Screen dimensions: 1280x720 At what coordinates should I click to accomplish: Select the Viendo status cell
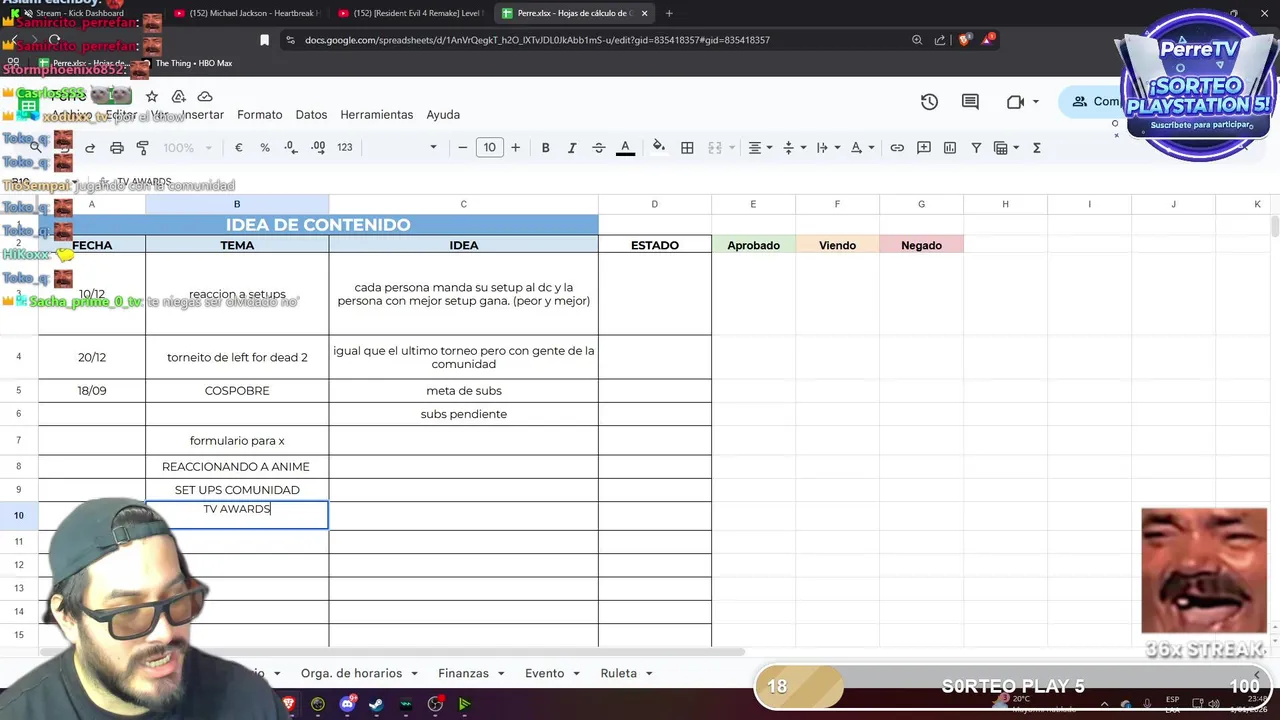point(837,245)
